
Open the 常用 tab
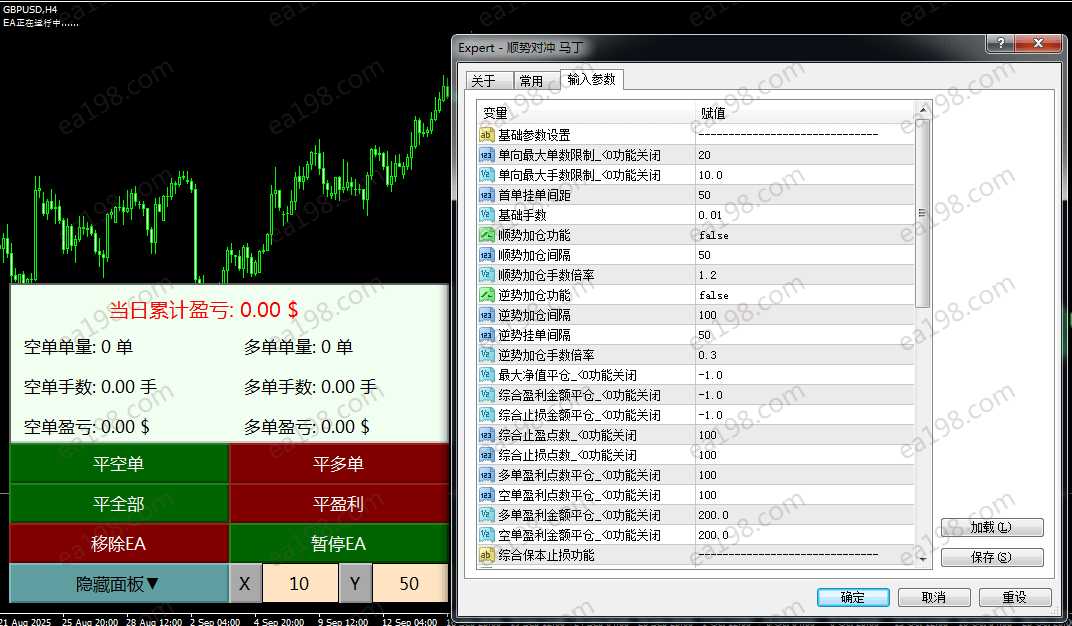coord(531,81)
